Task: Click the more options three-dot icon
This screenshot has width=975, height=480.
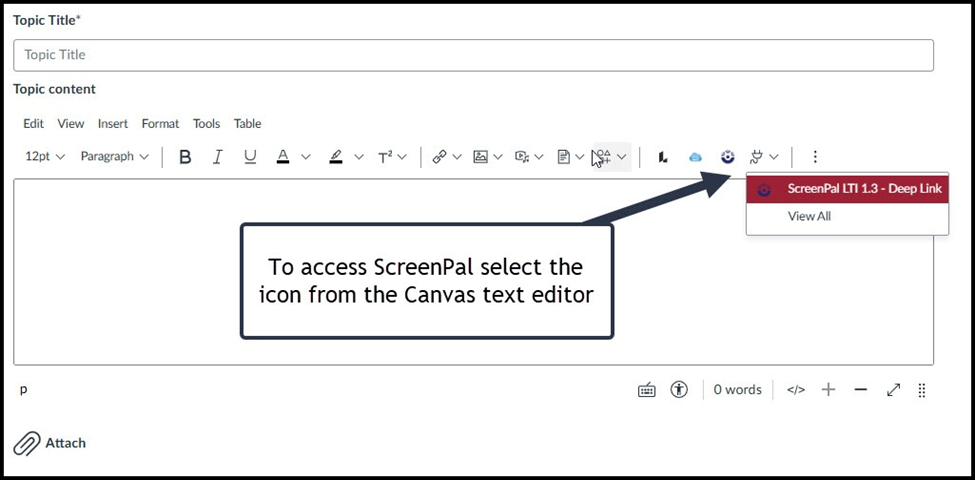Action: click(815, 157)
